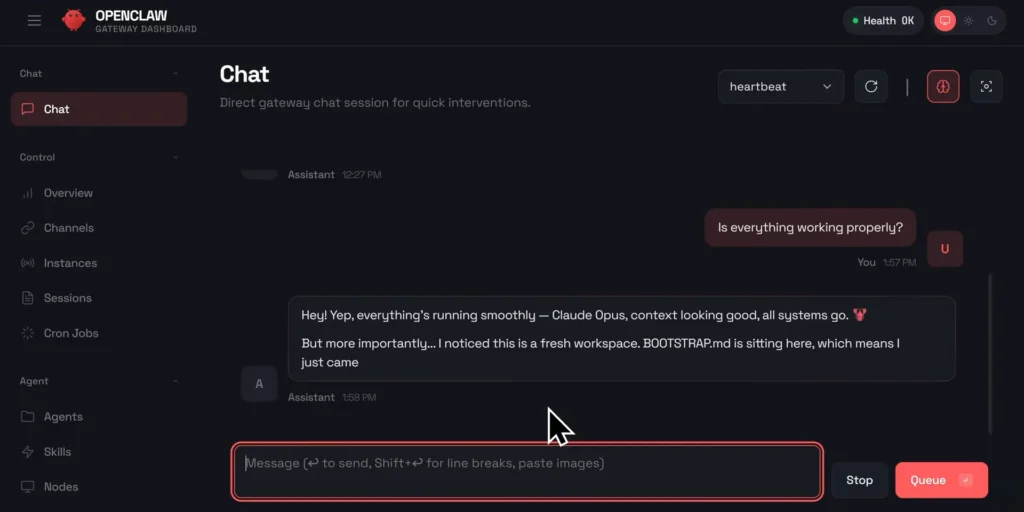Screen dimensions: 1024x512
Task: Collapse the Agent sidebar section
Action: (x=175, y=381)
